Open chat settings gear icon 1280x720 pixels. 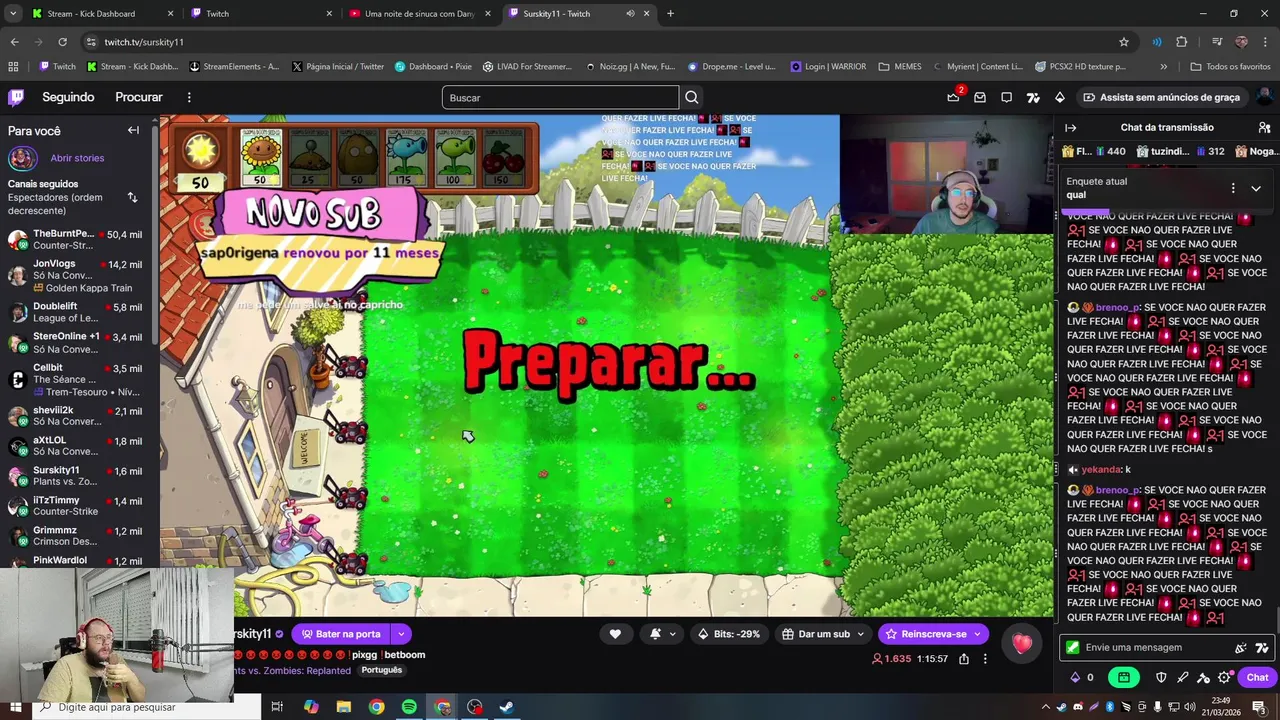tap(1225, 677)
